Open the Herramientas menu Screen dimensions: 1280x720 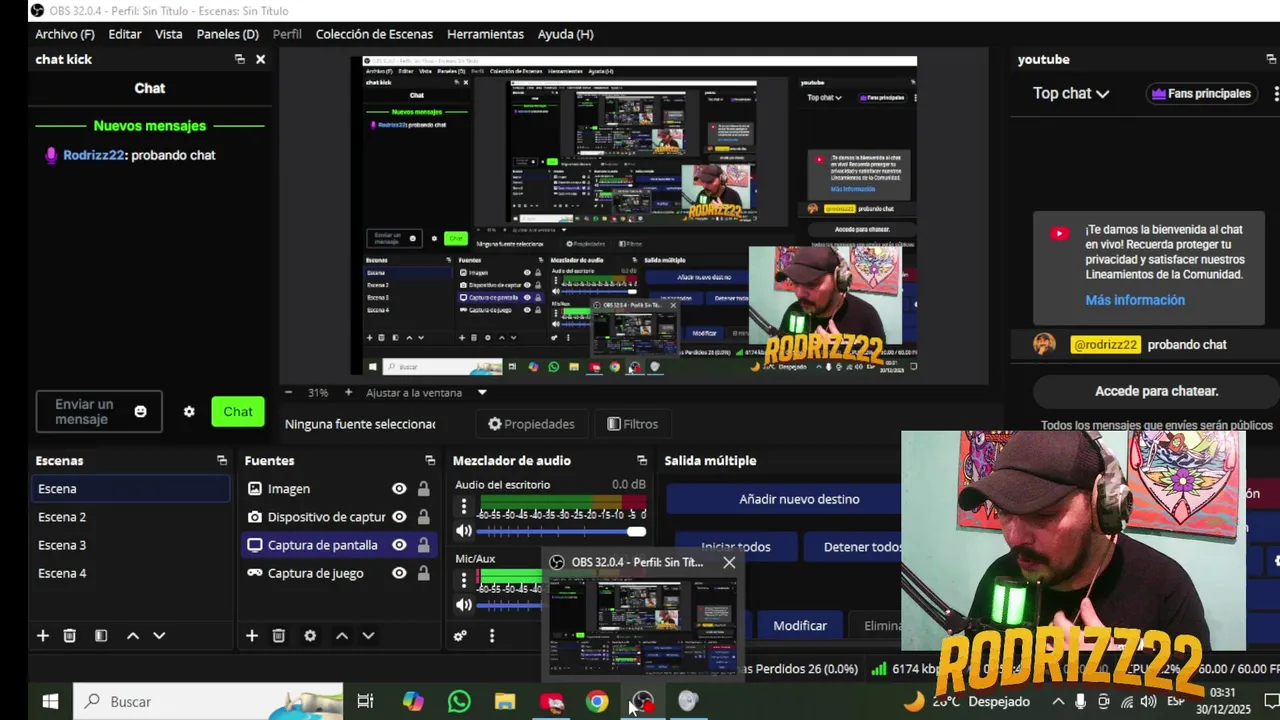coord(485,34)
